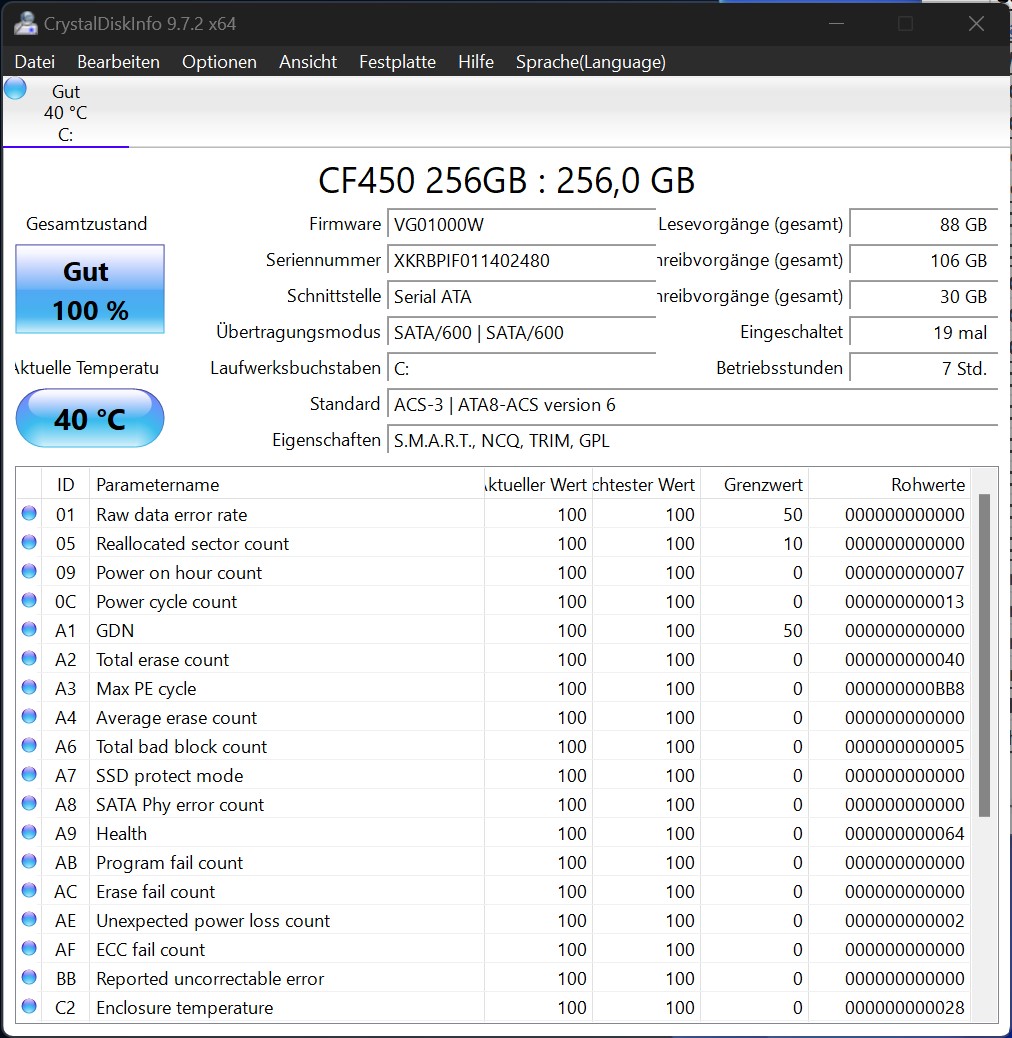Open the Hilfe menu
Image resolution: width=1012 pixels, height=1038 pixels.
tap(476, 62)
